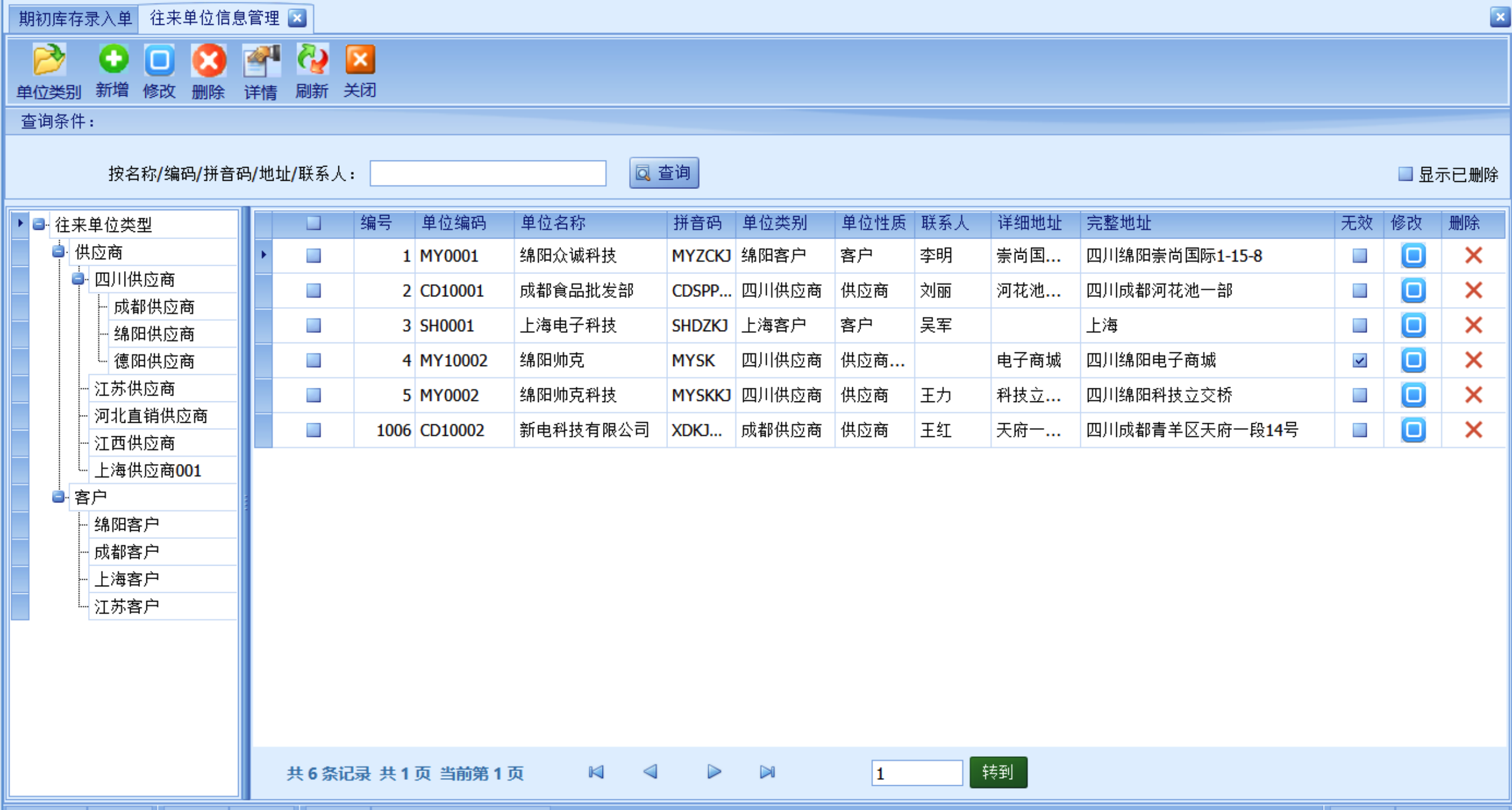Toggle the select-all header checkbox
This screenshot has height=810, width=1512.
pyautogui.click(x=314, y=223)
